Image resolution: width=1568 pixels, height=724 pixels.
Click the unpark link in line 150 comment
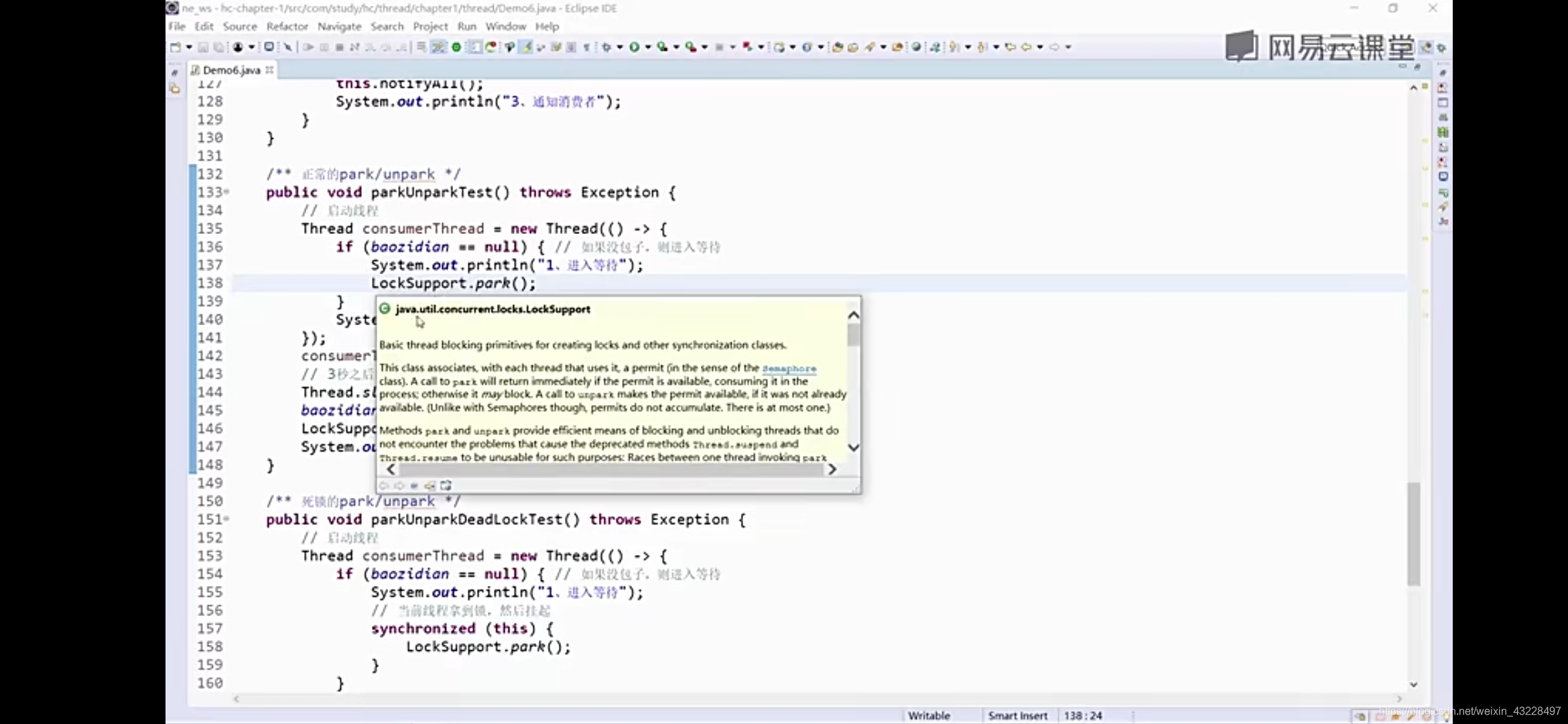[x=409, y=501]
